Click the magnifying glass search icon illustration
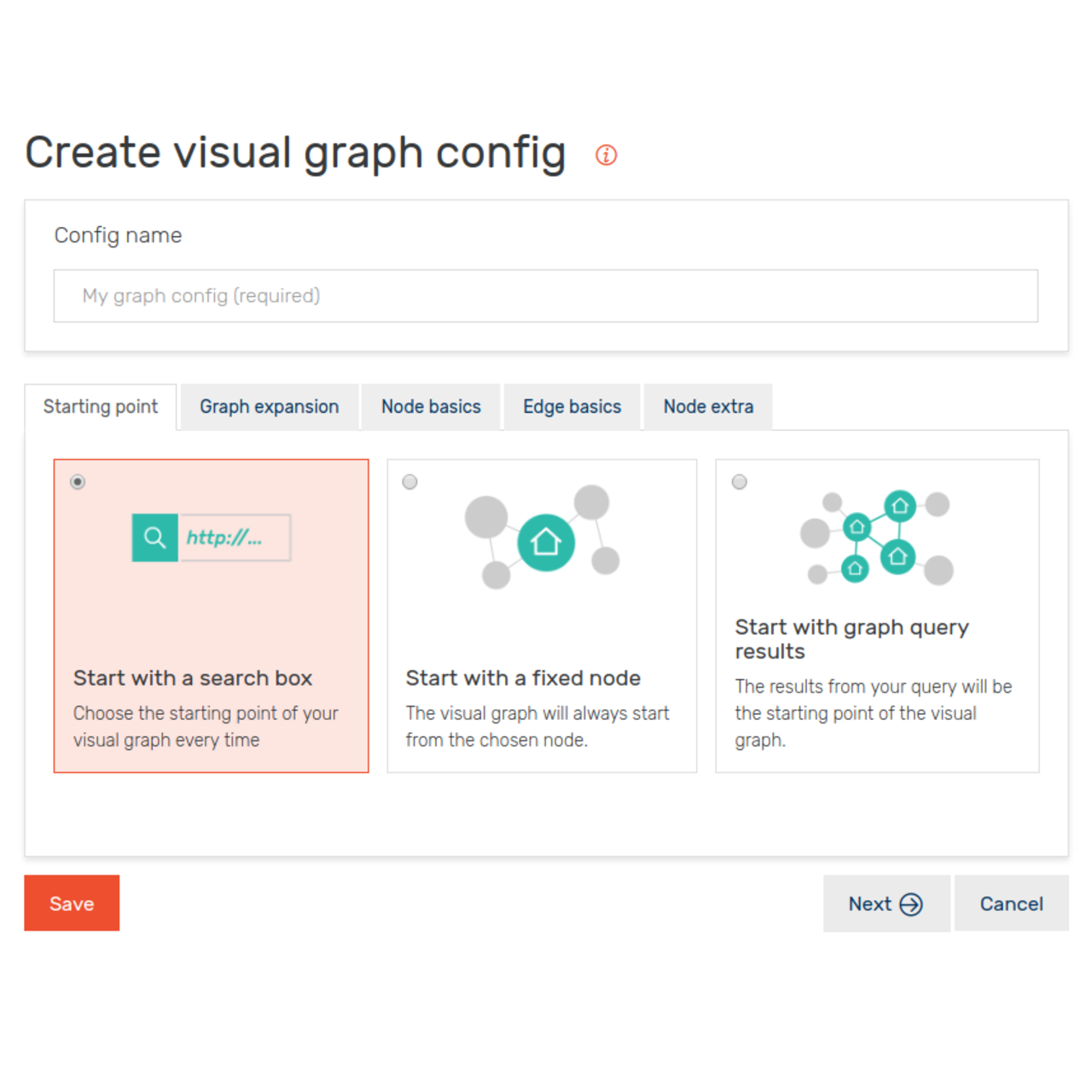Image resolution: width=1092 pixels, height=1092 pixels. 154,537
